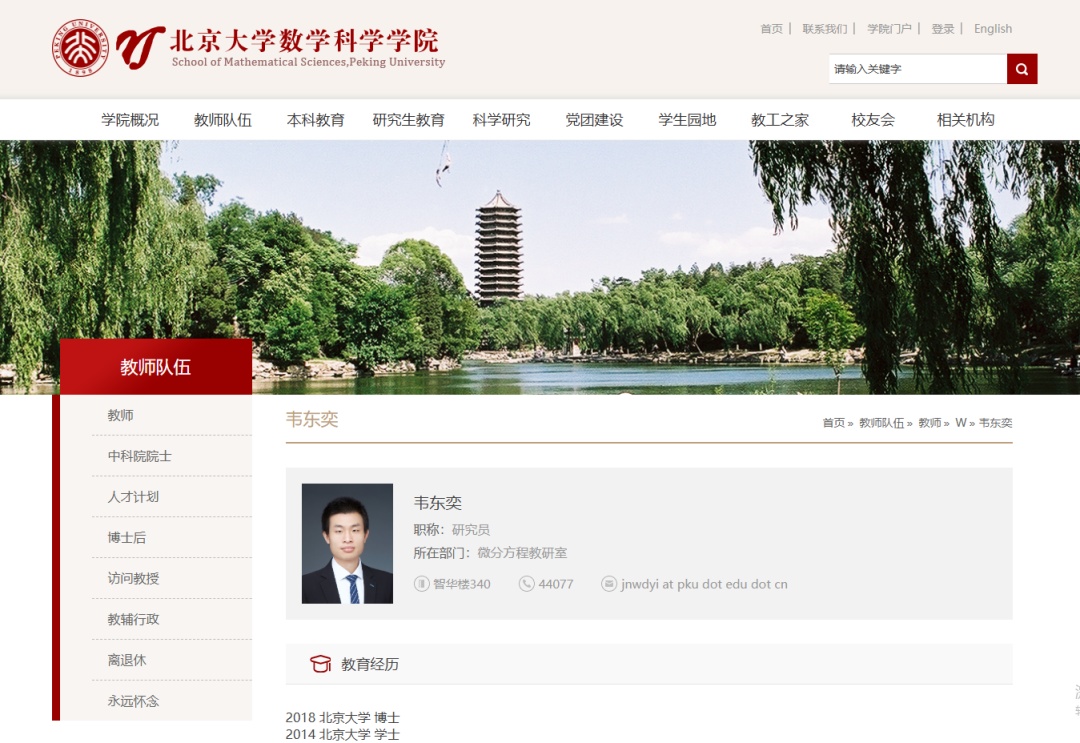Open the 科学研究 menu item
The image size is (1080, 743).
click(501, 119)
